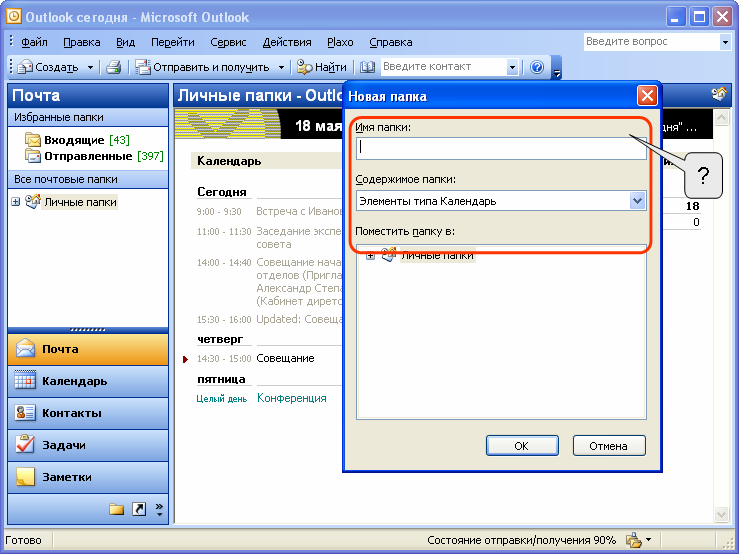Click the Имя папки text field

click(x=501, y=148)
